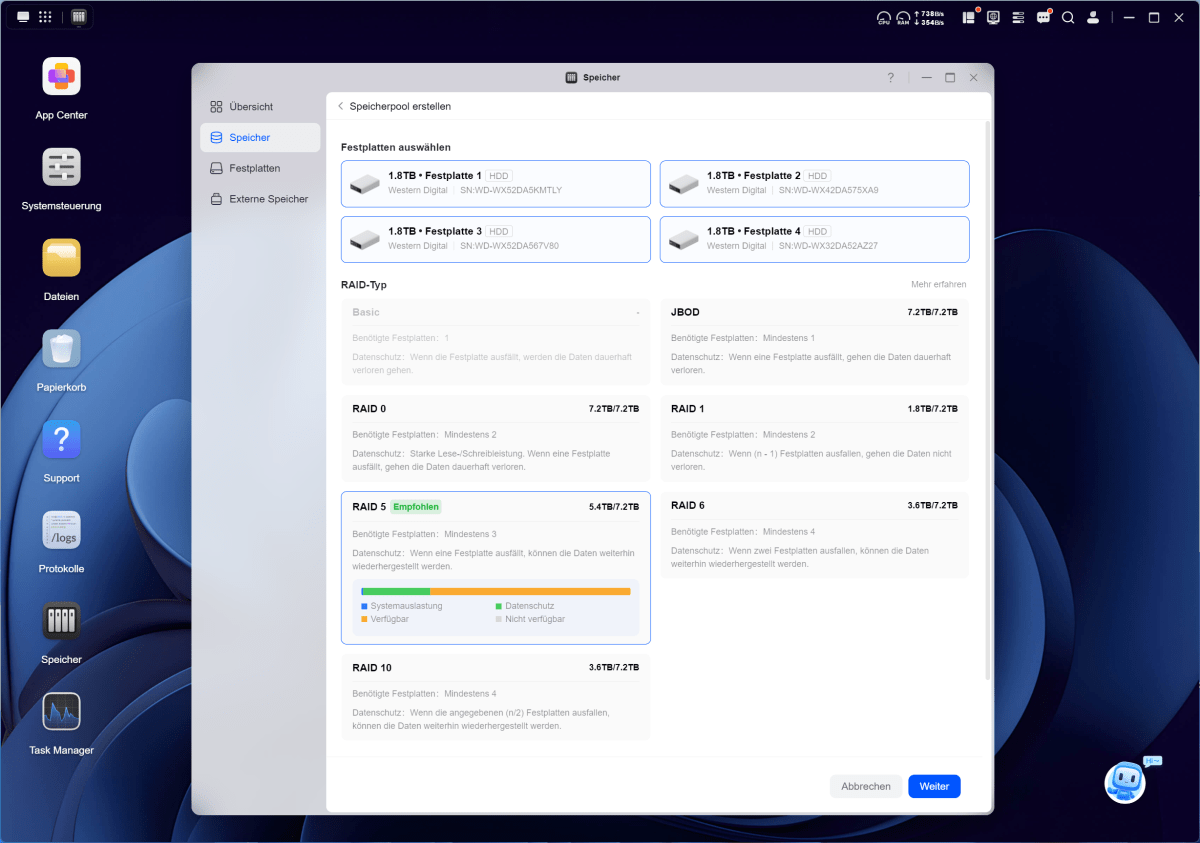Click the RAID-Typ heading
The image size is (1200, 843).
364,285
